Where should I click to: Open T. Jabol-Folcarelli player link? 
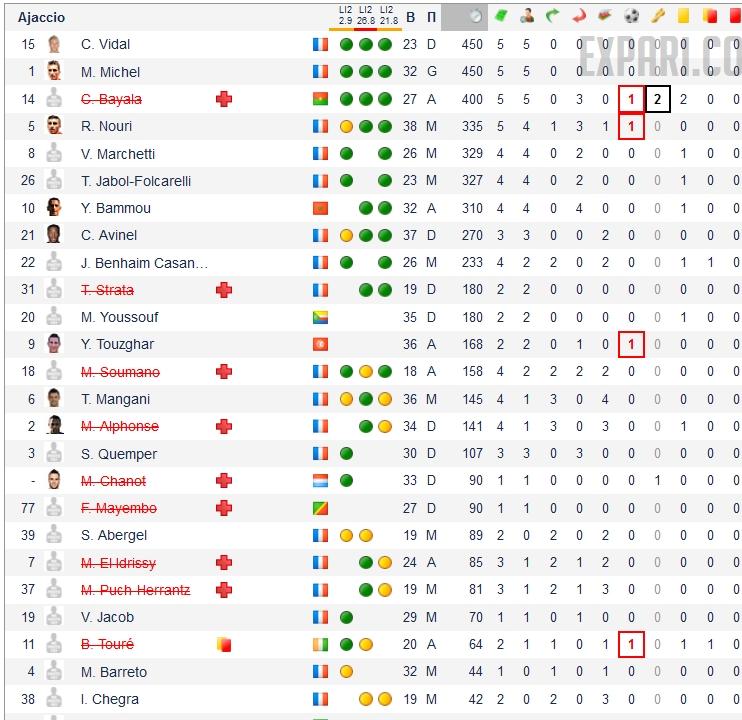coord(135,181)
